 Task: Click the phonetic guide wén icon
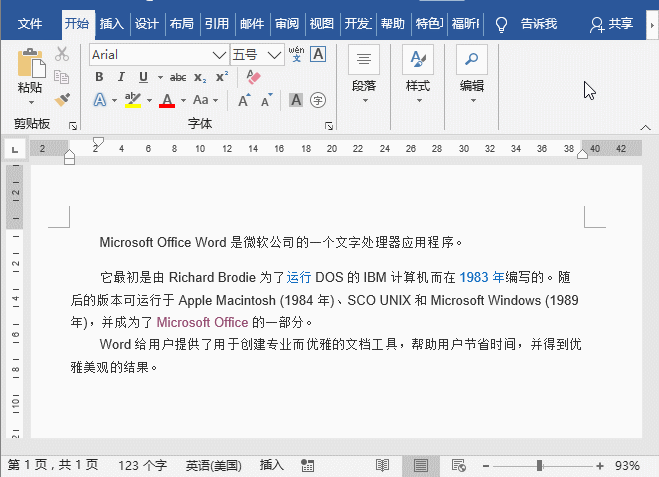296,54
